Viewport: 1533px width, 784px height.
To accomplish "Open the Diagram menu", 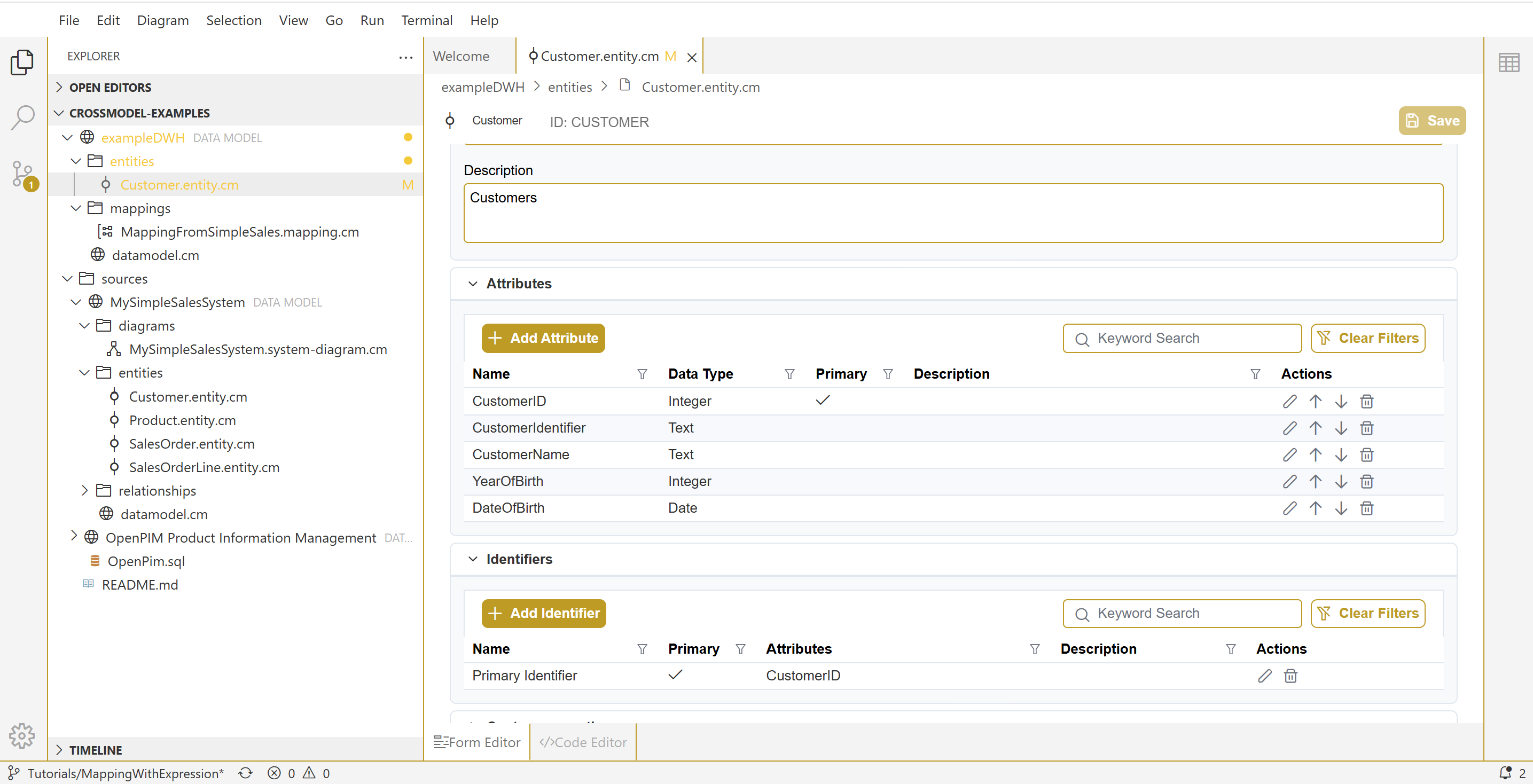I will 162,20.
